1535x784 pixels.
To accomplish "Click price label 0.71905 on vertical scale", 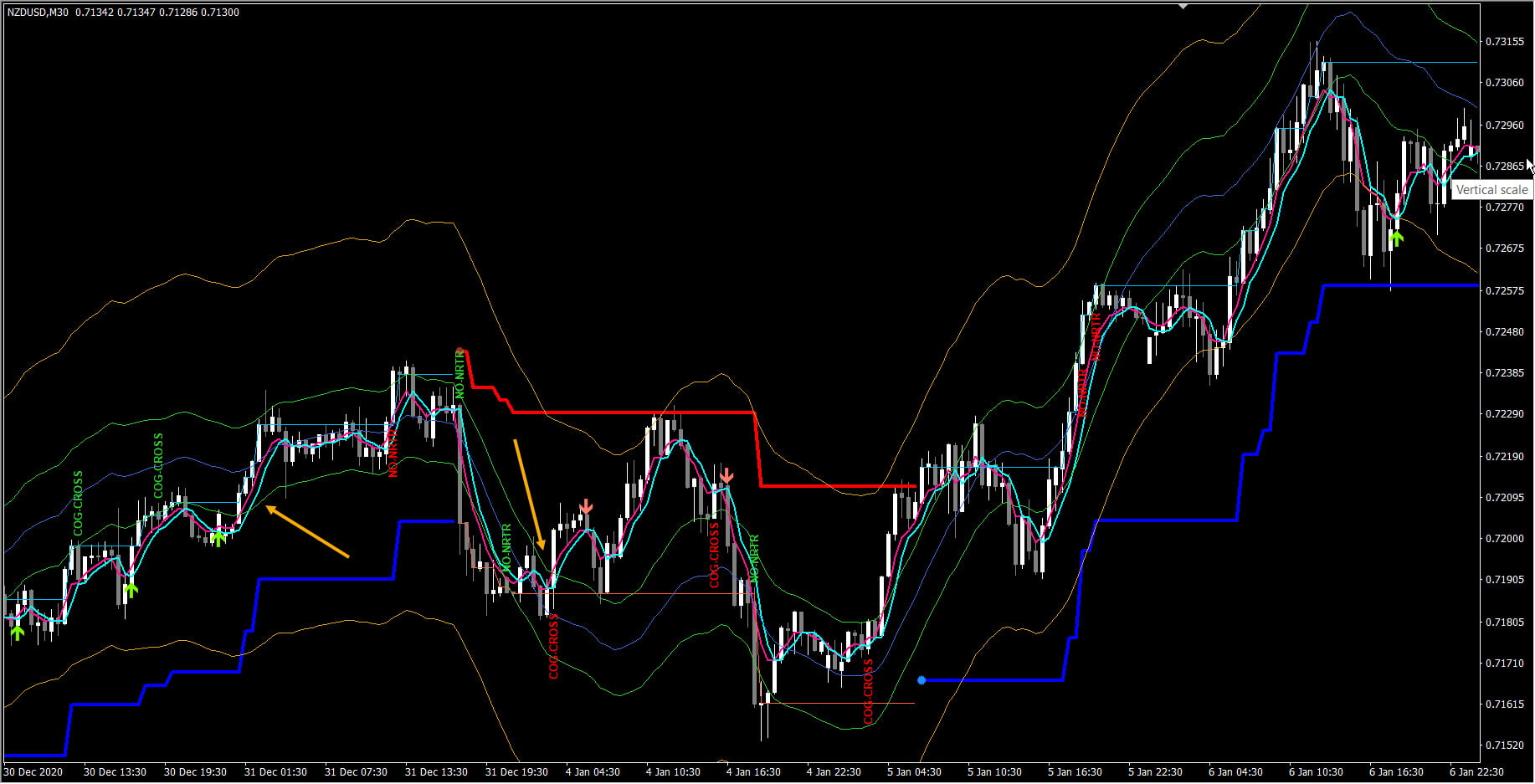I will [1505, 580].
